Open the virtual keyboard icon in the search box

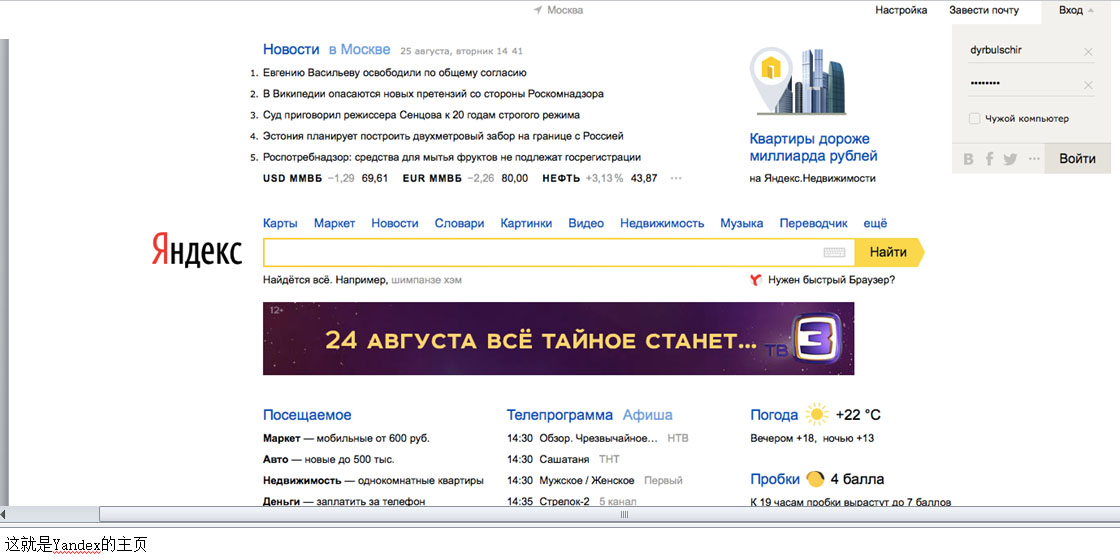click(834, 252)
